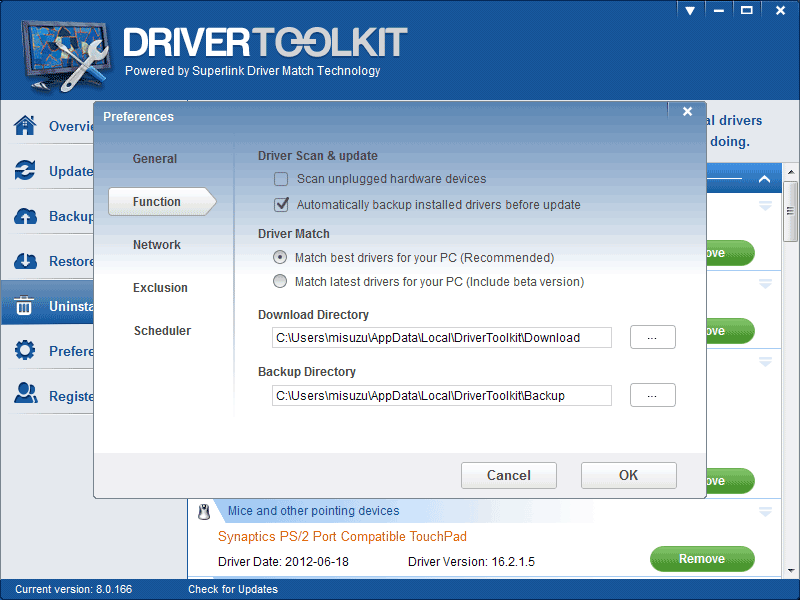
Task: Uncheck Automatically backup installed drivers before update
Action: [x=281, y=205]
